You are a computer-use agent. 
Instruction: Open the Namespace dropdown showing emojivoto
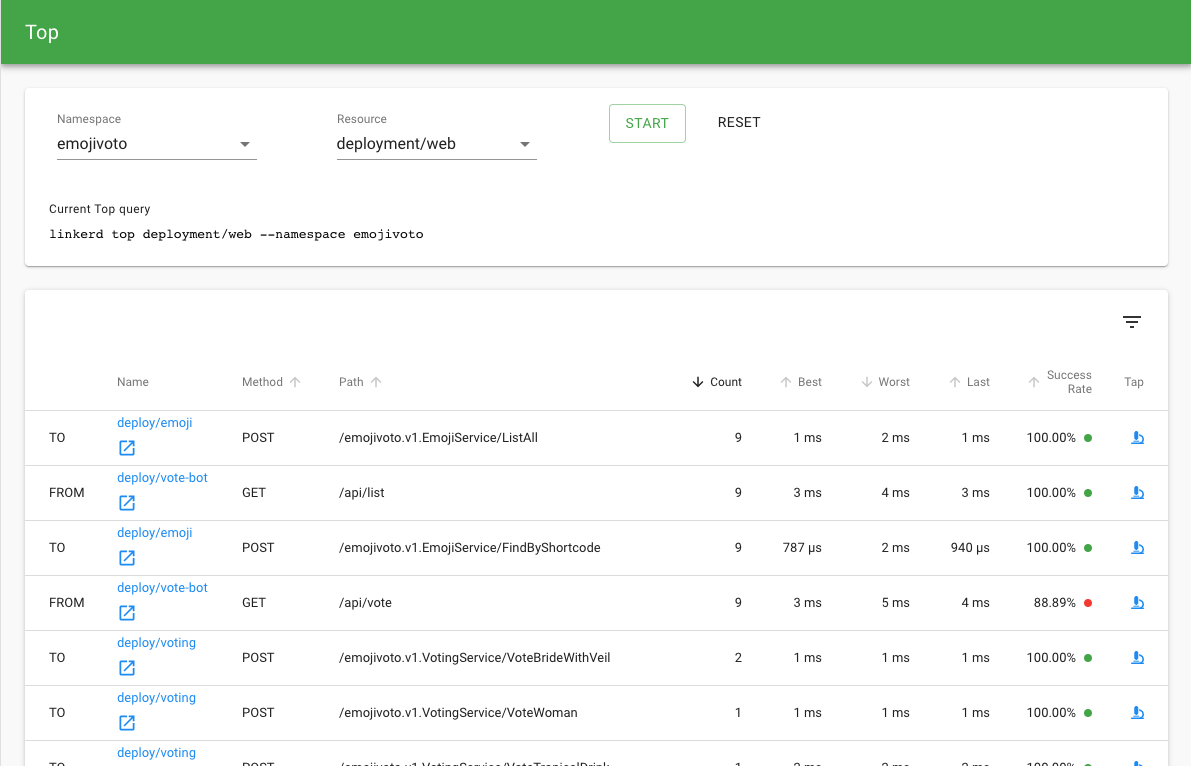coord(156,144)
